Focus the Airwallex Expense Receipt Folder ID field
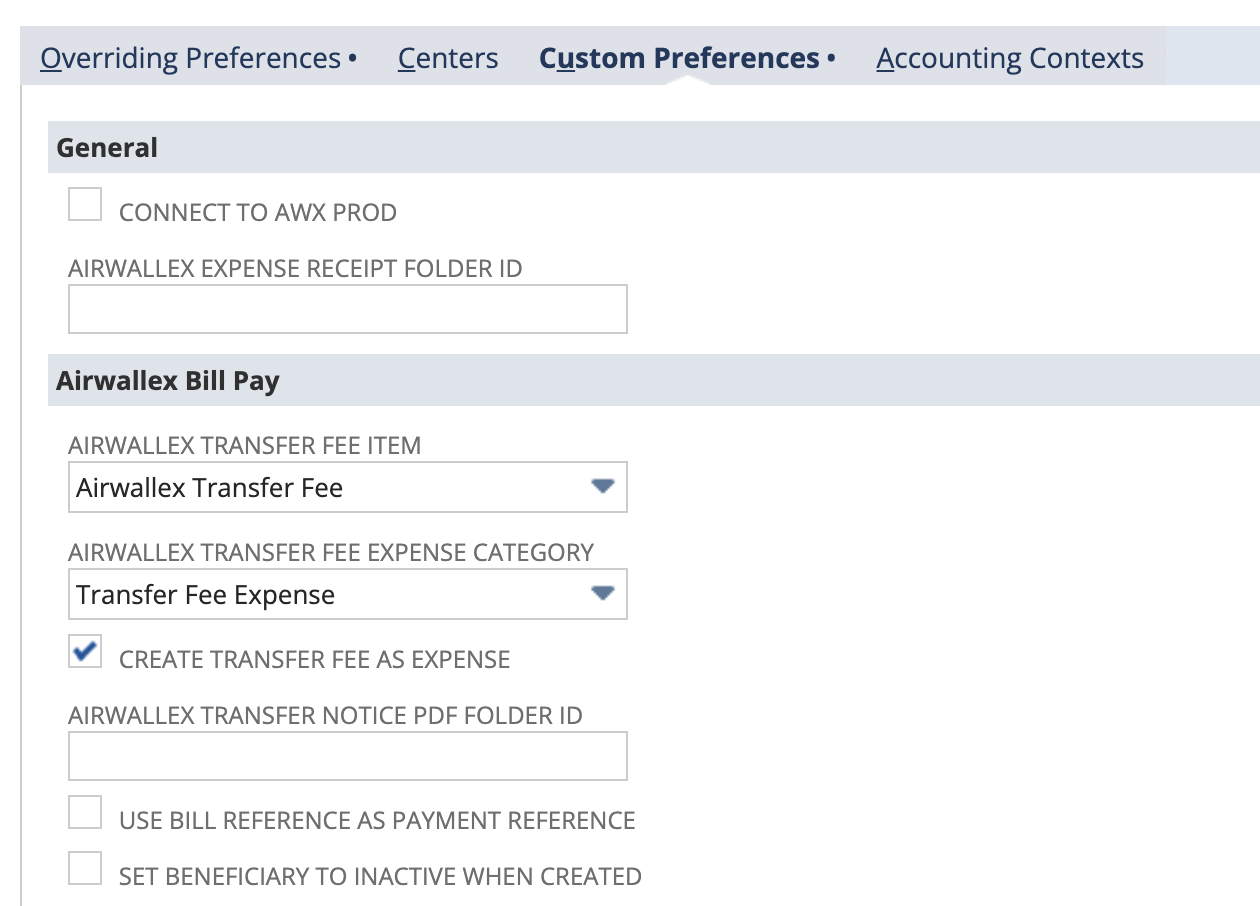This screenshot has width=1260, height=906. click(347, 309)
